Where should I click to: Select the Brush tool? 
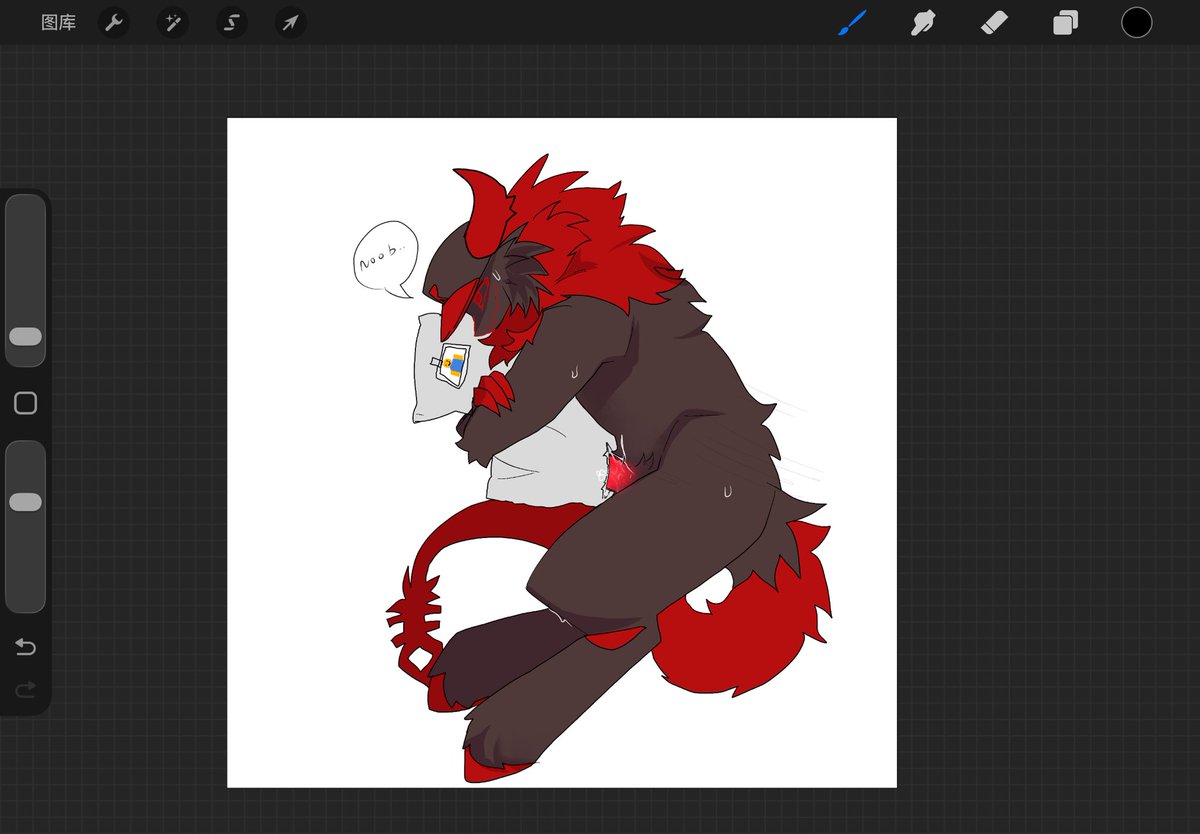tap(852, 22)
